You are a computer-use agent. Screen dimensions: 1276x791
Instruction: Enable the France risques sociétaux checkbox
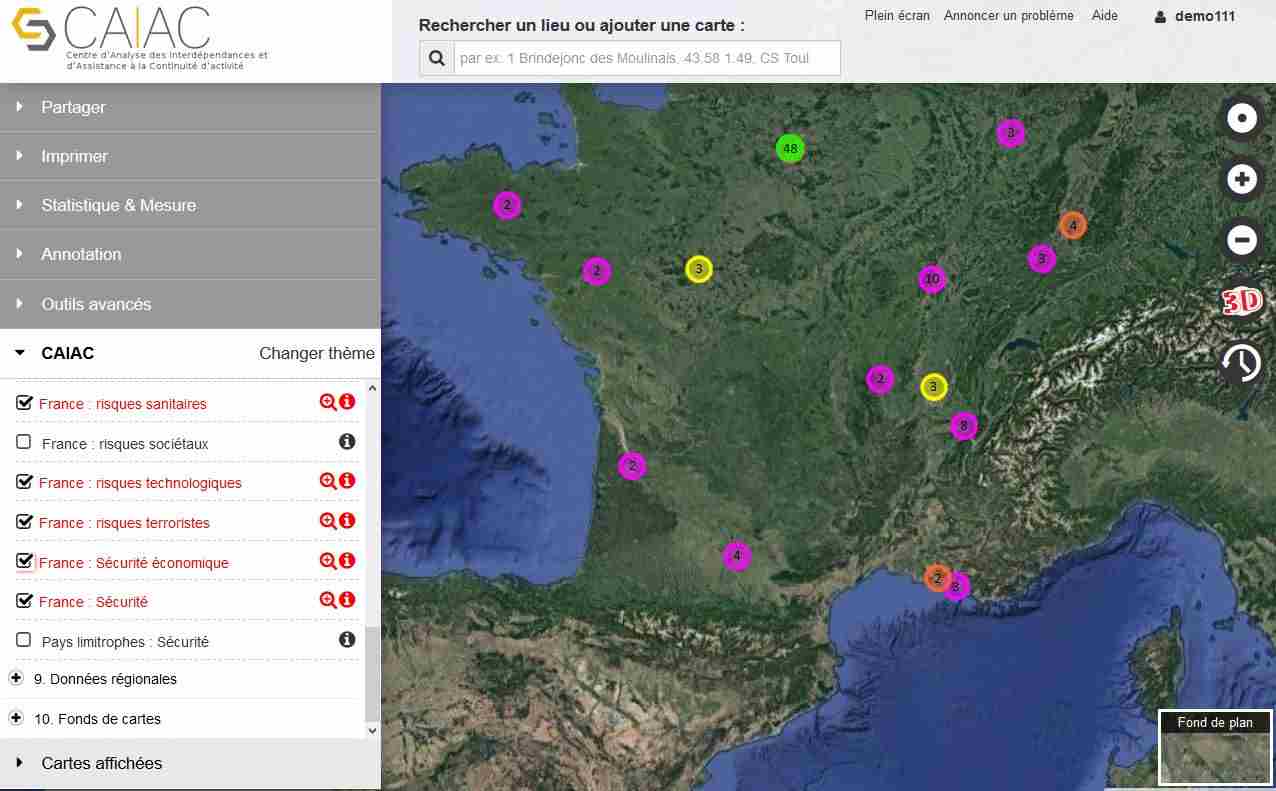tap(24, 442)
